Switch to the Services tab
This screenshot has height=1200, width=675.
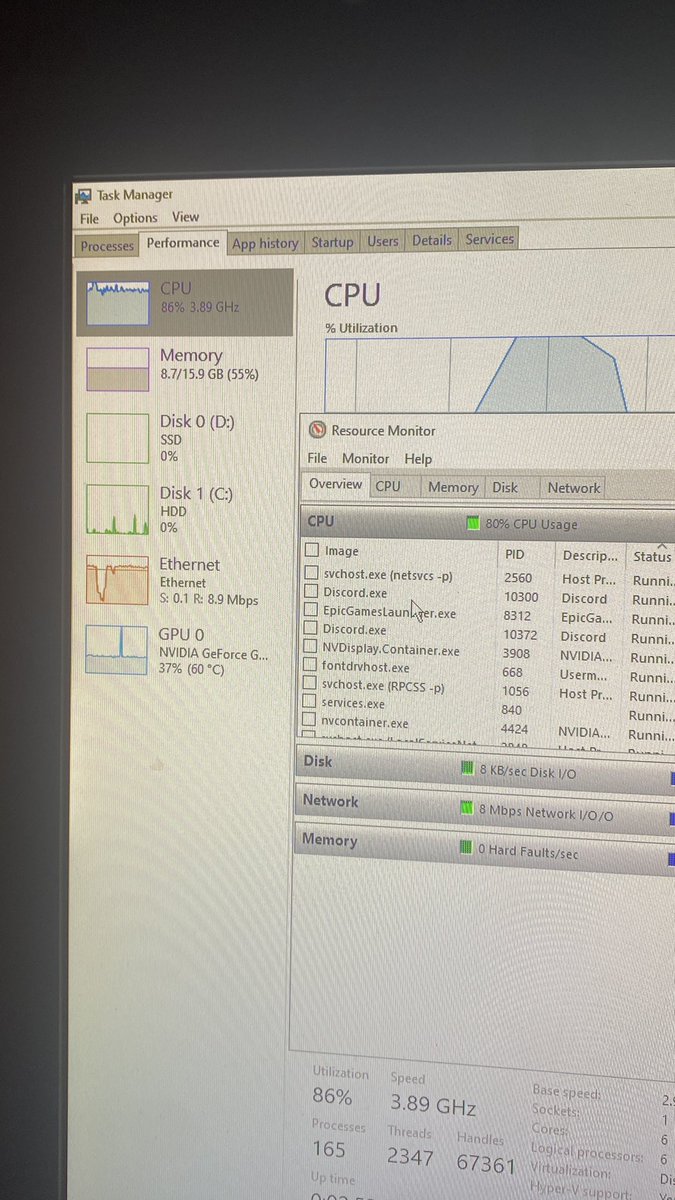[489, 239]
